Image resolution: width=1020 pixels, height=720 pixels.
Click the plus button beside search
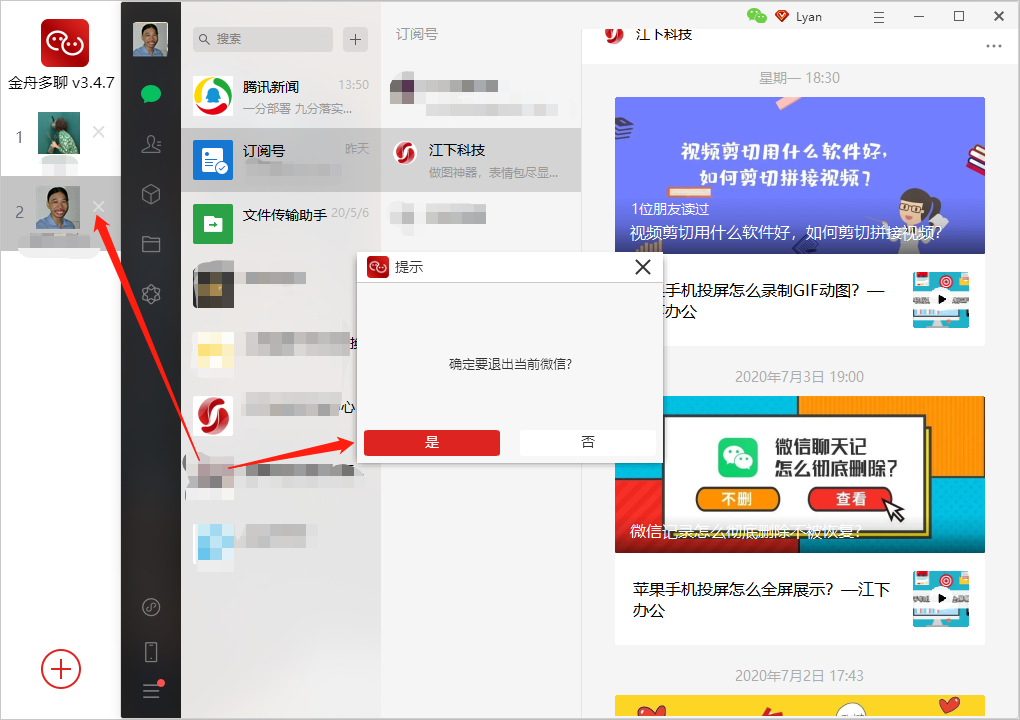click(355, 39)
